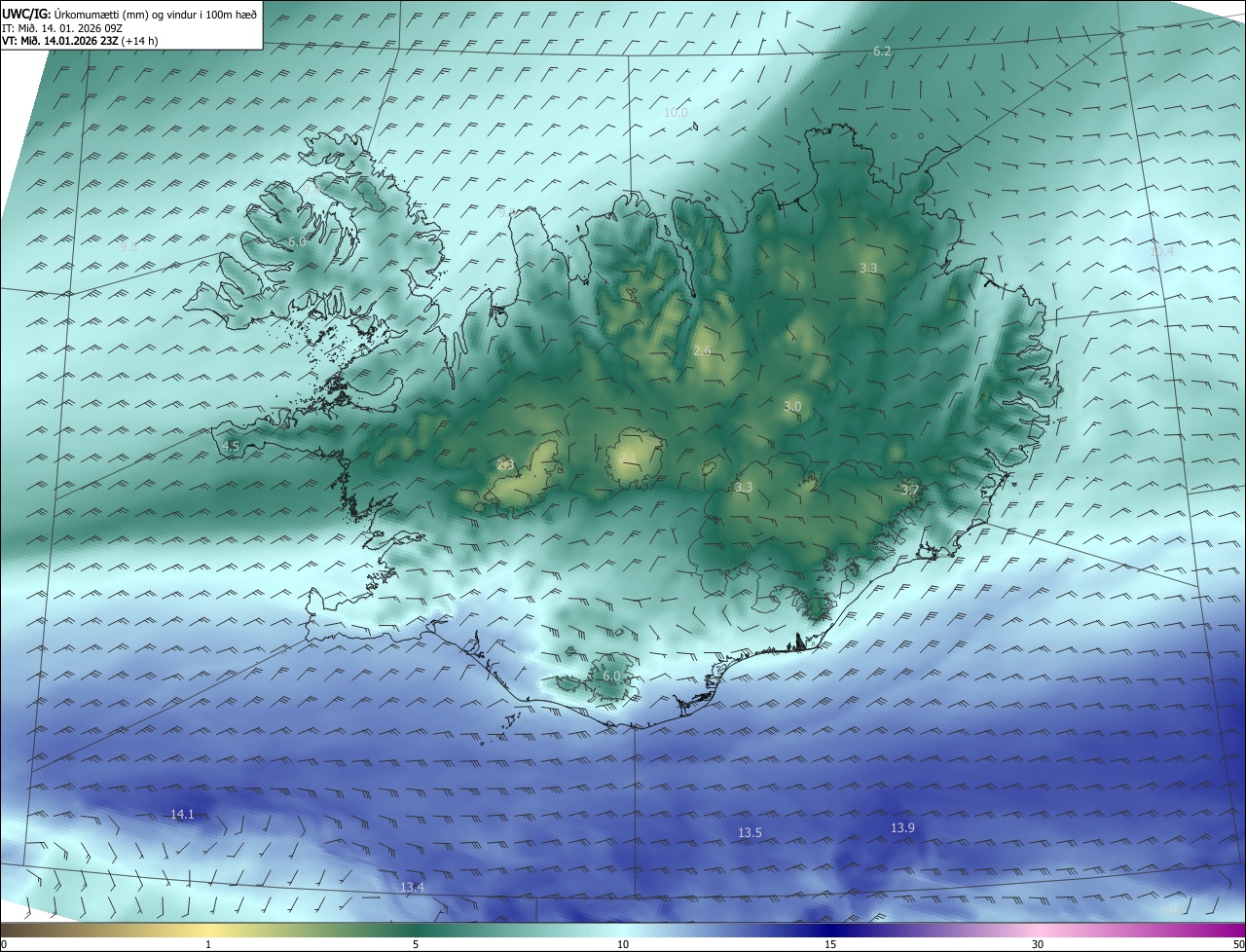1246x952 pixels.
Task: Click the 13.5 value label
Action: 750,832
